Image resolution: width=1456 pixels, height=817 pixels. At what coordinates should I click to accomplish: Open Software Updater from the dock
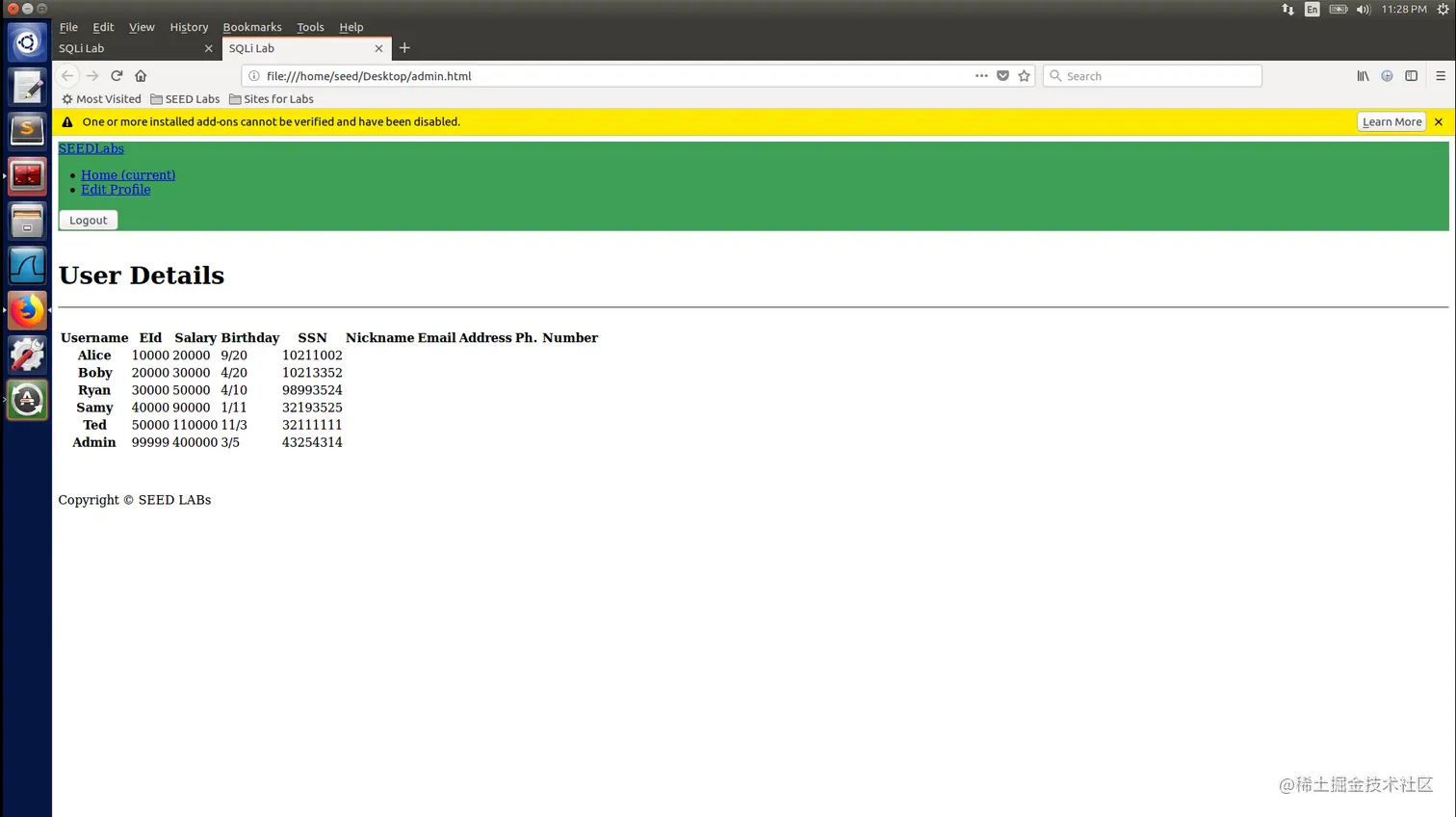pyautogui.click(x=27, y=400)
